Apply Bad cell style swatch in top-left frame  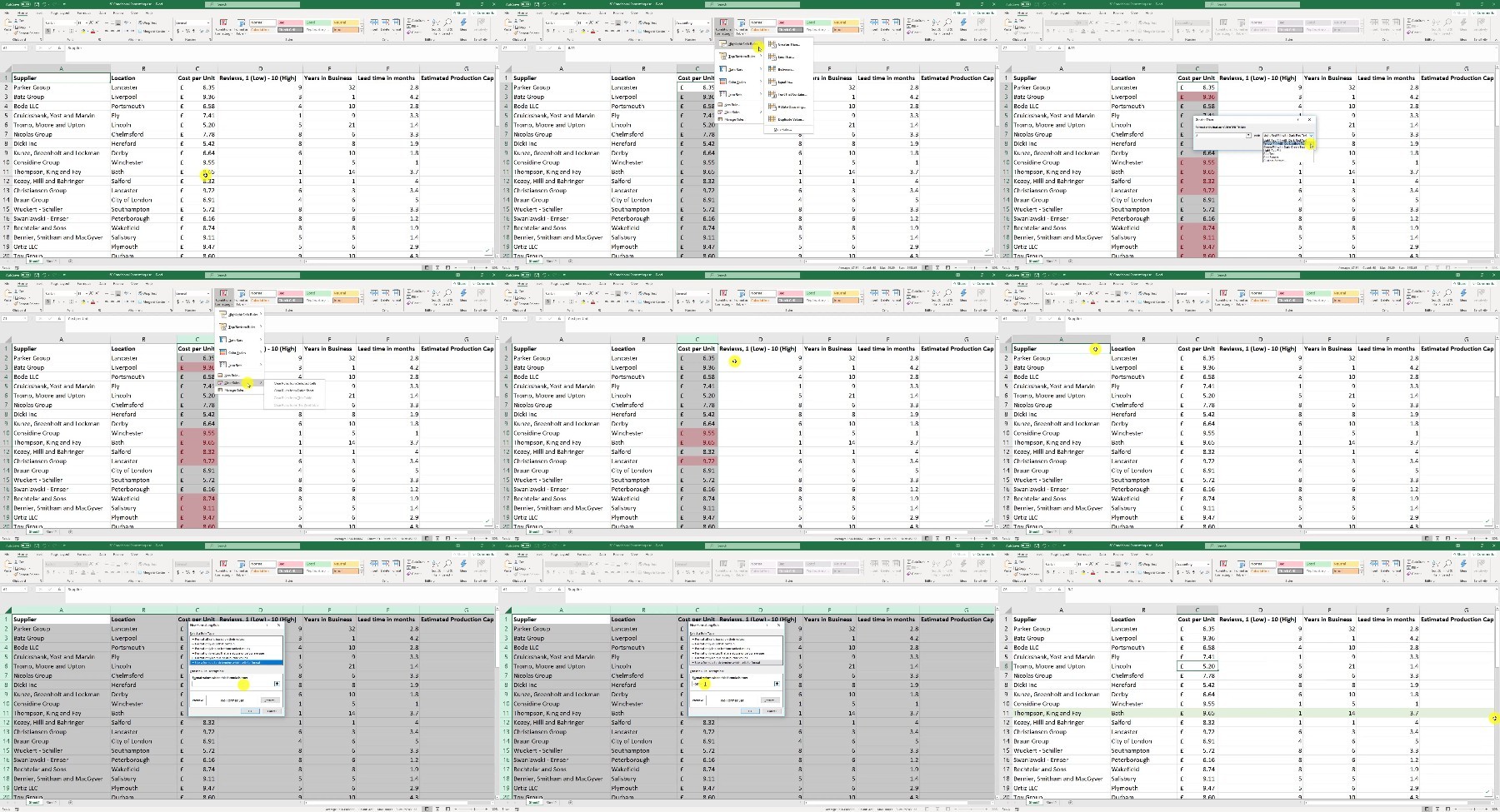click(290, 22)
